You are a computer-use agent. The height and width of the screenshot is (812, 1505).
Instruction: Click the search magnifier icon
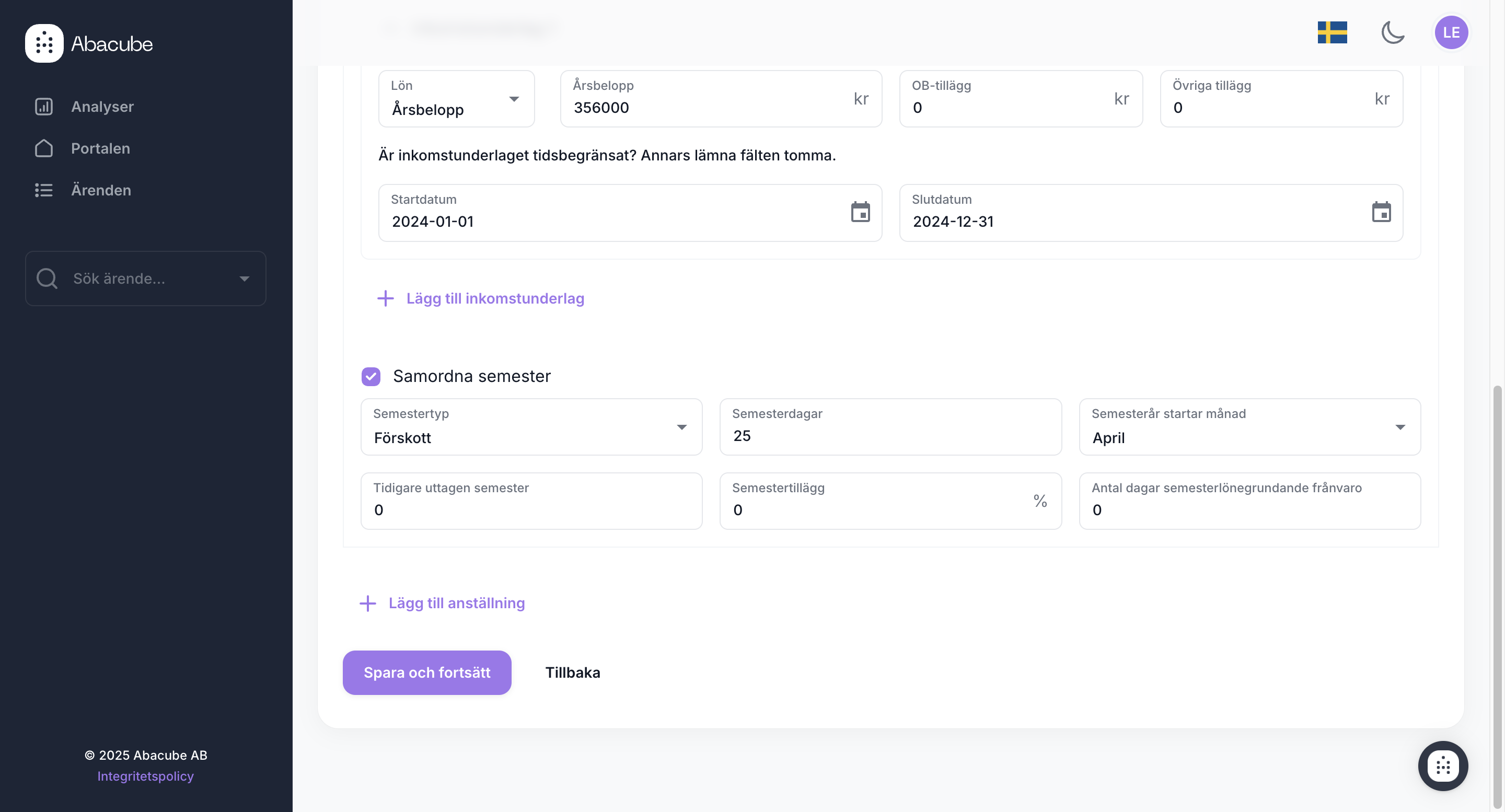point(47,279)
